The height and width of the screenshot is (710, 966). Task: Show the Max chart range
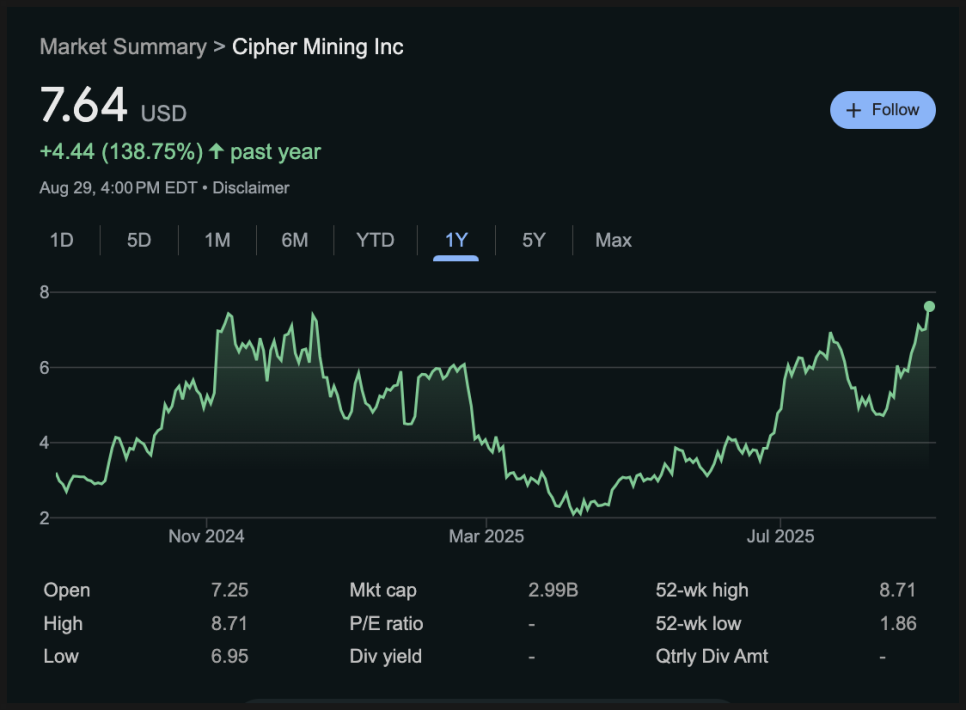[614, 240]
